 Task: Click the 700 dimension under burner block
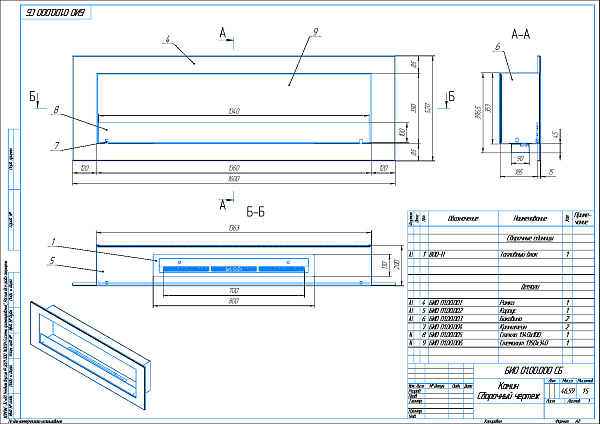233,289
